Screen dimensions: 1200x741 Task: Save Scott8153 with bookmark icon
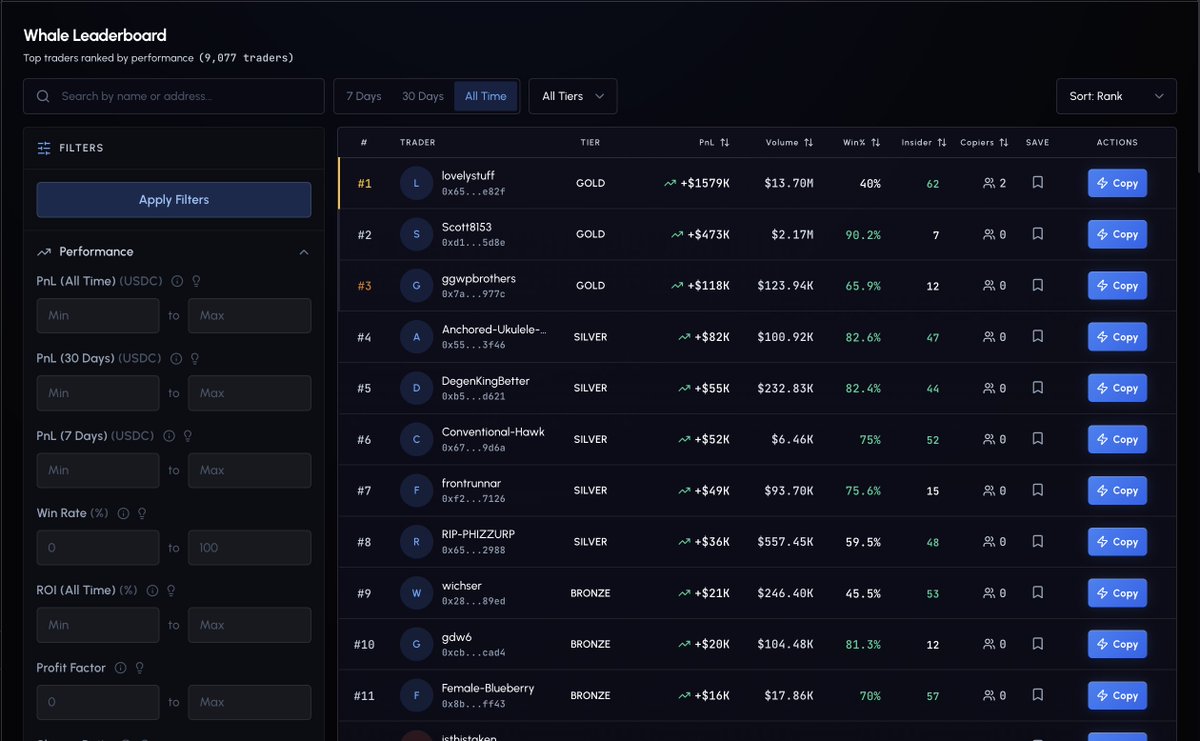point(1037,234)
